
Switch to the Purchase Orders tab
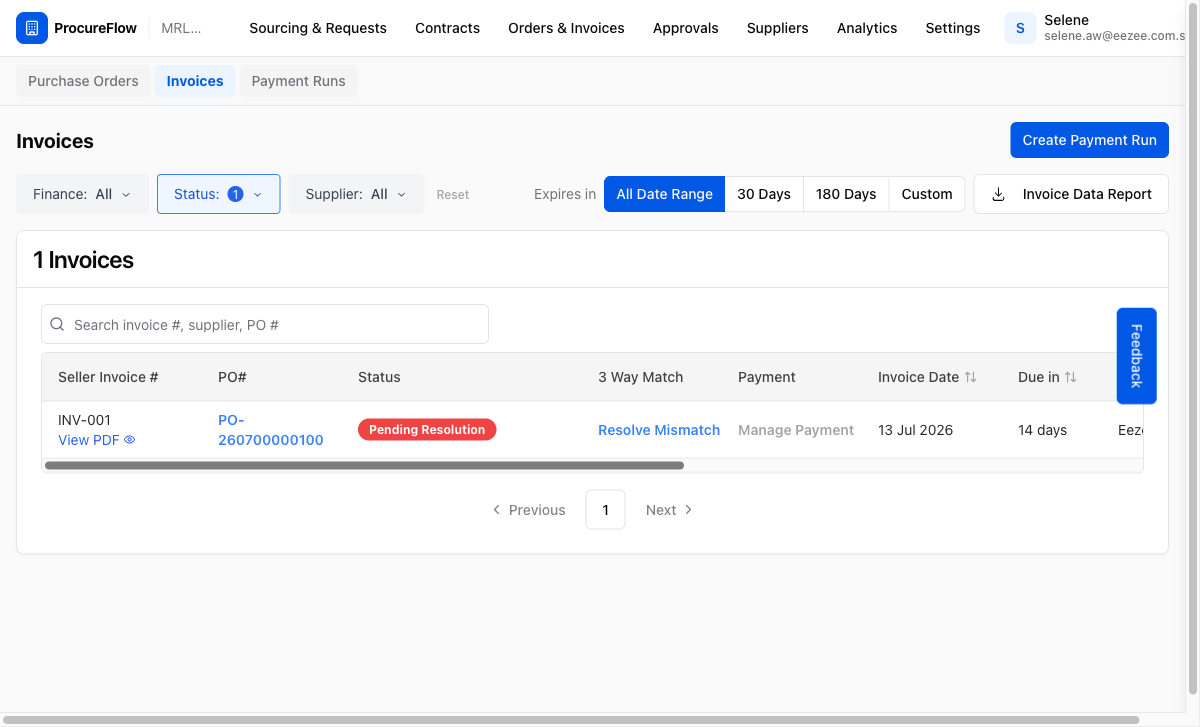pyautogui.click(x=83, y=81)
